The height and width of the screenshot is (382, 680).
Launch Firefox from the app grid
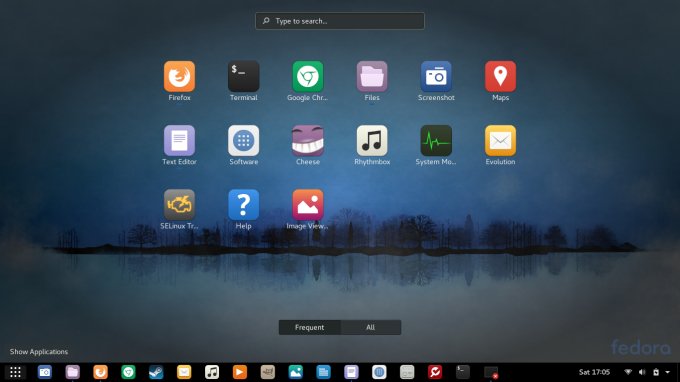179,77
